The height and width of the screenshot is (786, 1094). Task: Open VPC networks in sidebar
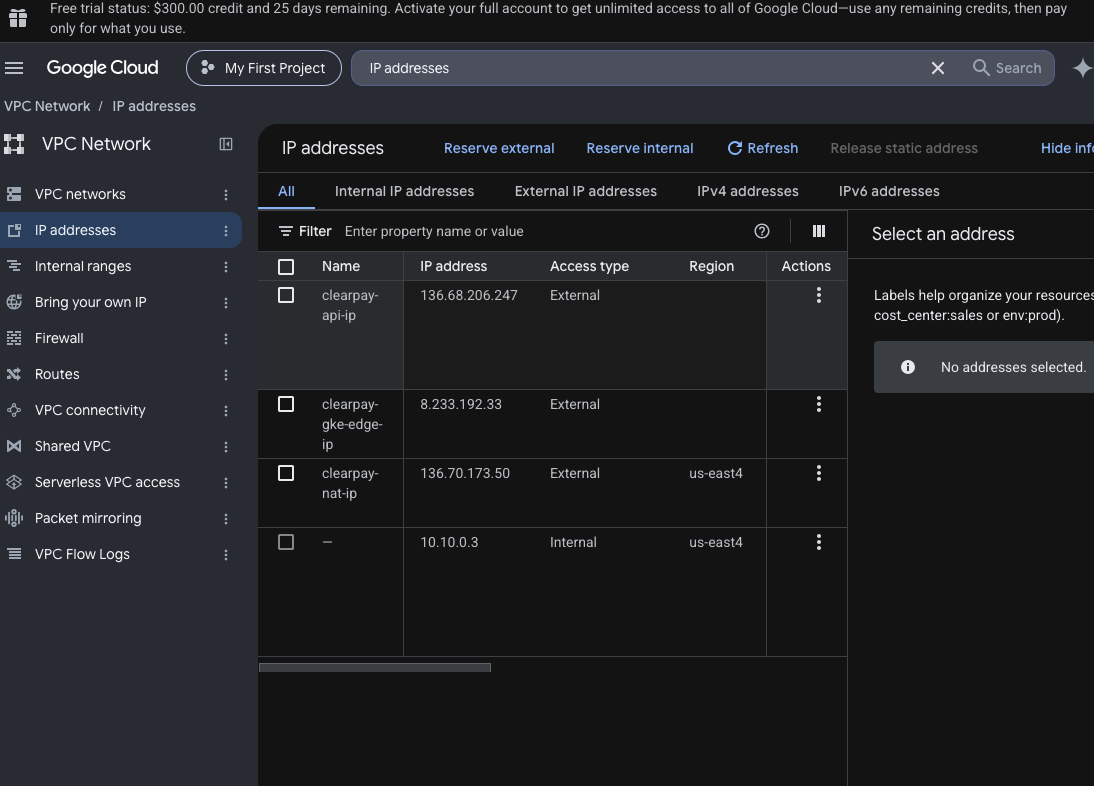pos(80,194)
